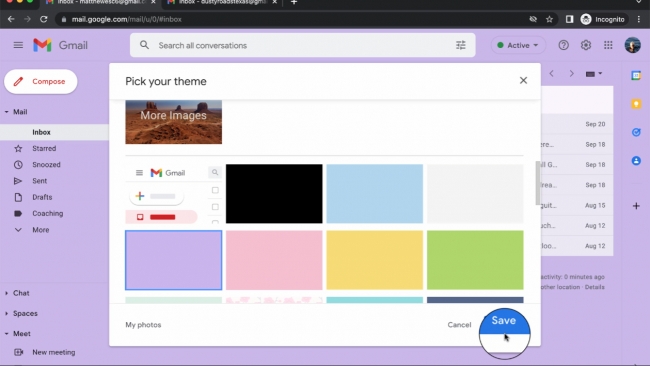Click the browser back arrow

click(x=11, y=19)
